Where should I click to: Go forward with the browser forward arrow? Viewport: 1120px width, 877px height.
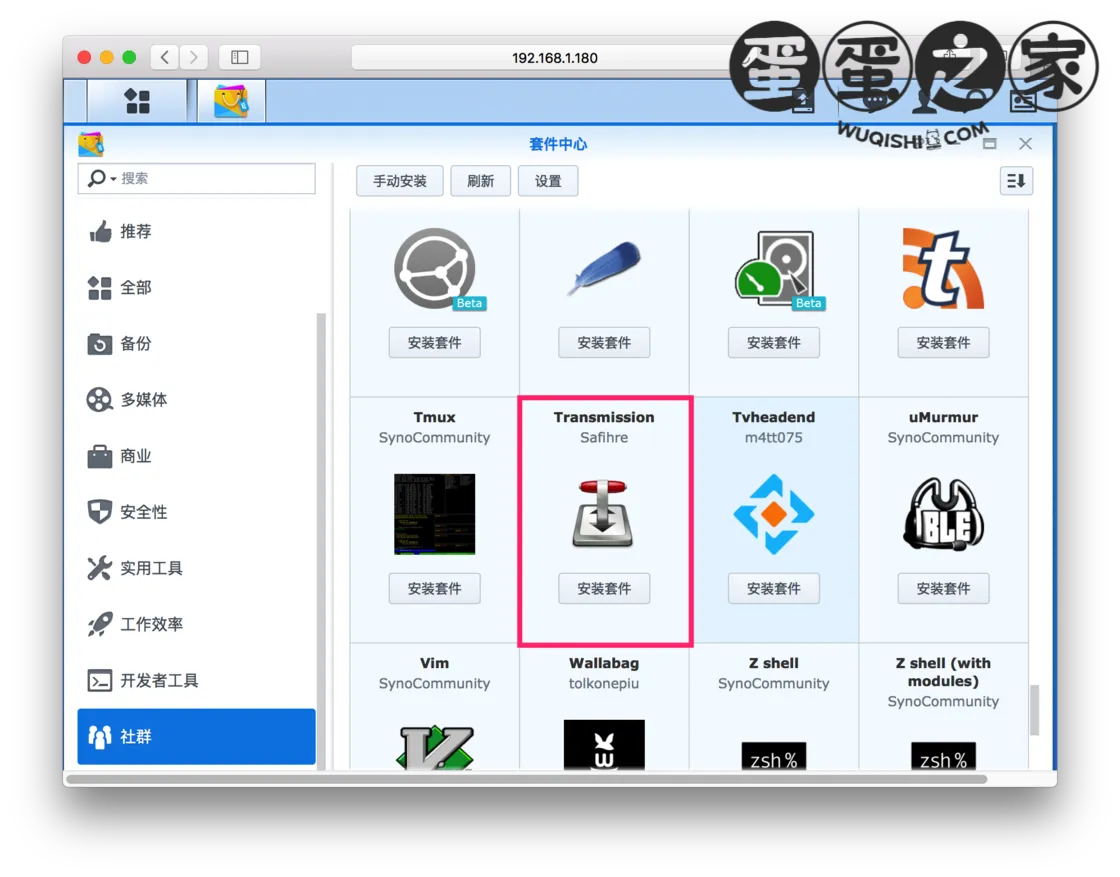pyautogui.click(x=194, y=57)
